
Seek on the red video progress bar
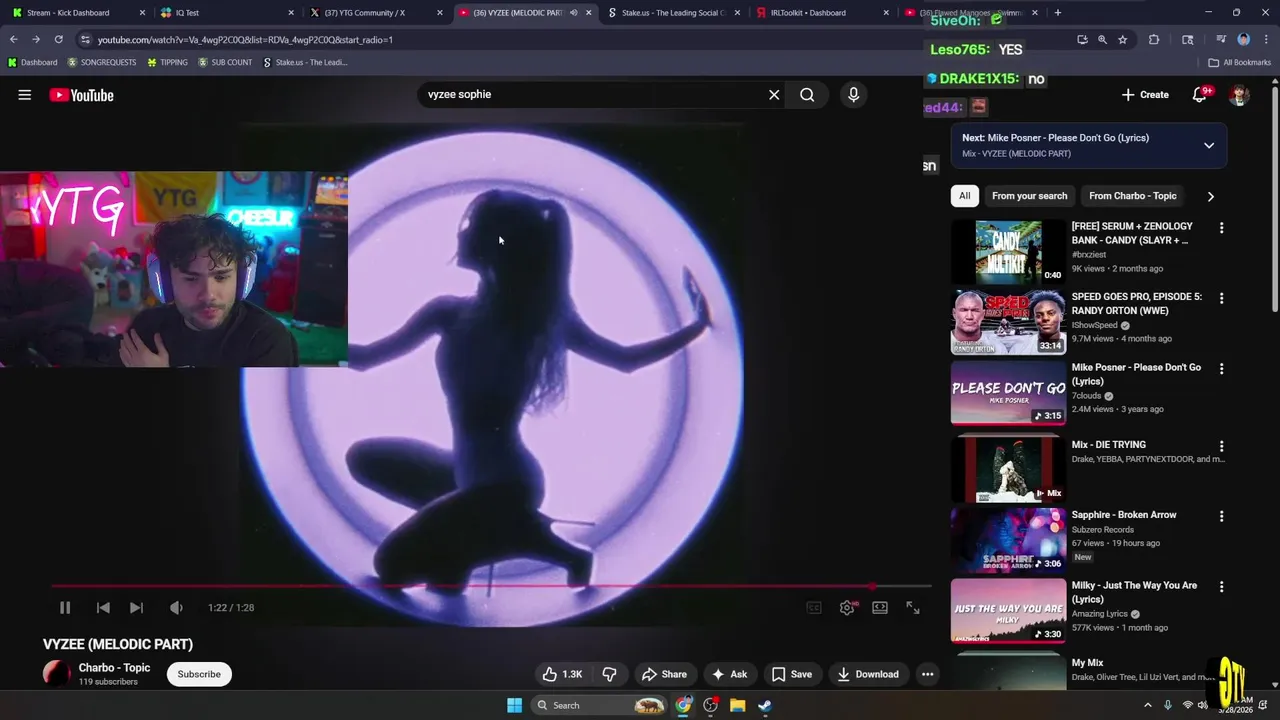click(x=491, y=586)
